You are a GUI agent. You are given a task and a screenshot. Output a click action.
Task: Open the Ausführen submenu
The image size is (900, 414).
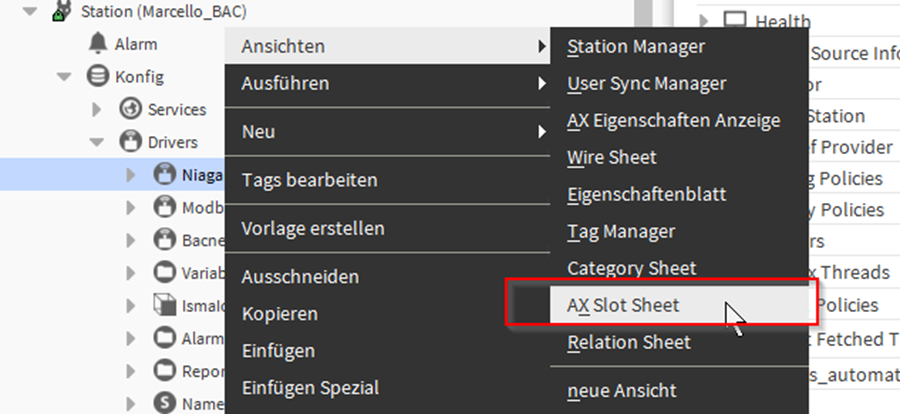(285, 84)
